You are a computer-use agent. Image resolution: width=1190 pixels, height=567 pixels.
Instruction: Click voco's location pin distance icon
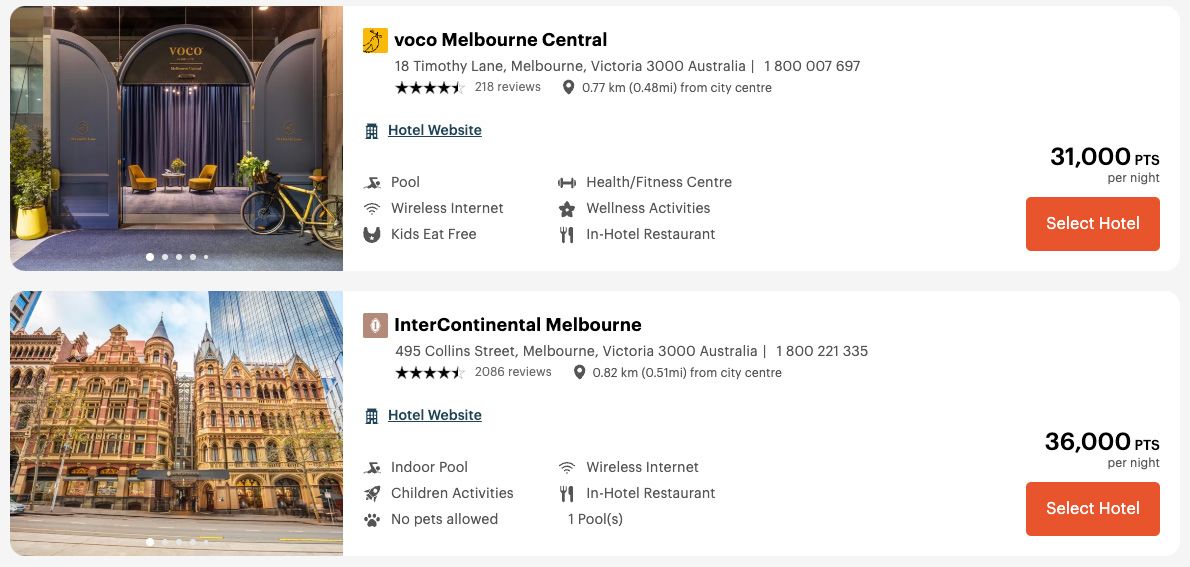point(569,88)
